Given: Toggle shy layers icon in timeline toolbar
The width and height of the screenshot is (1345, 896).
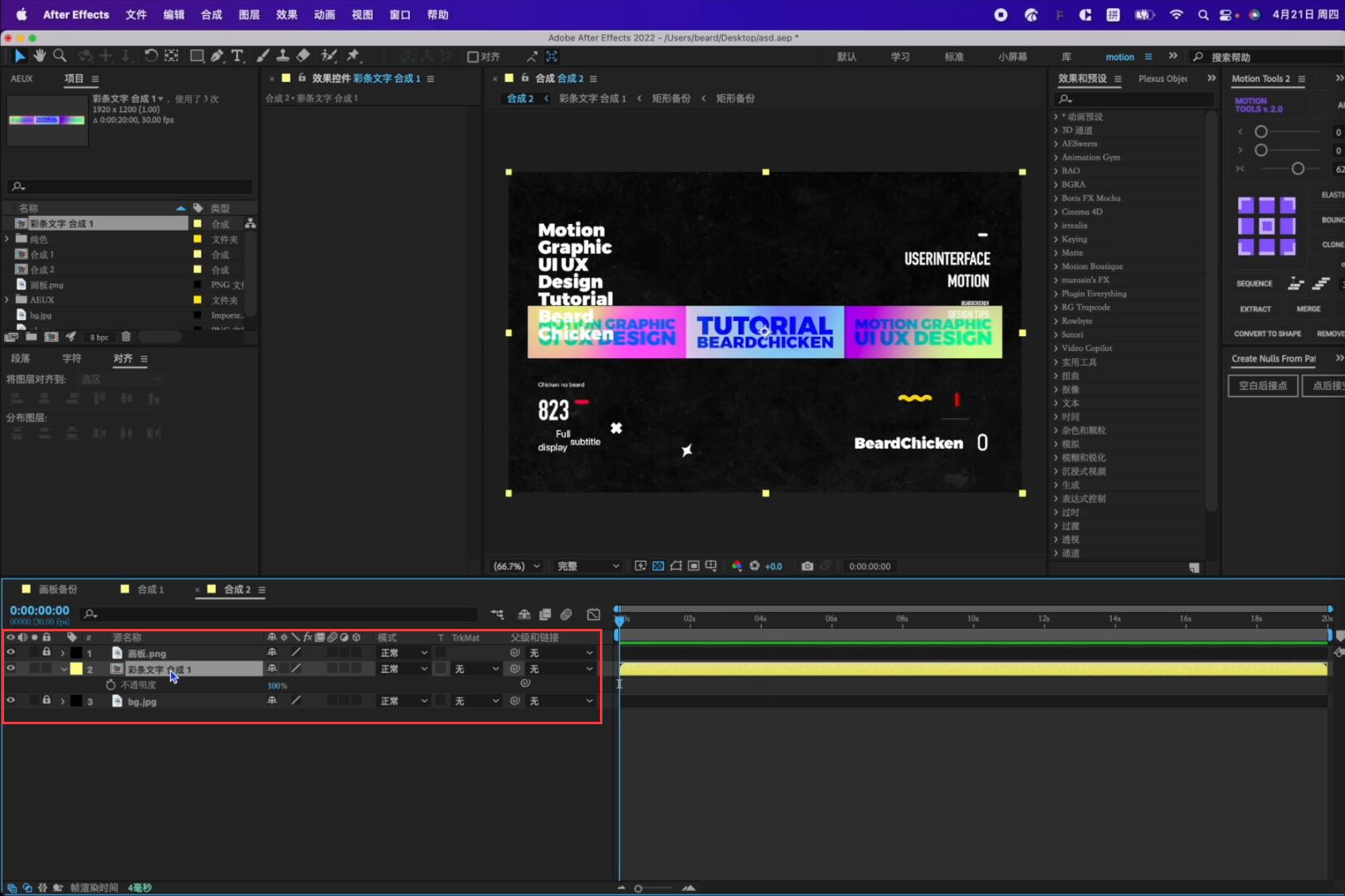Looking at the screenshot, I should 524,615.
